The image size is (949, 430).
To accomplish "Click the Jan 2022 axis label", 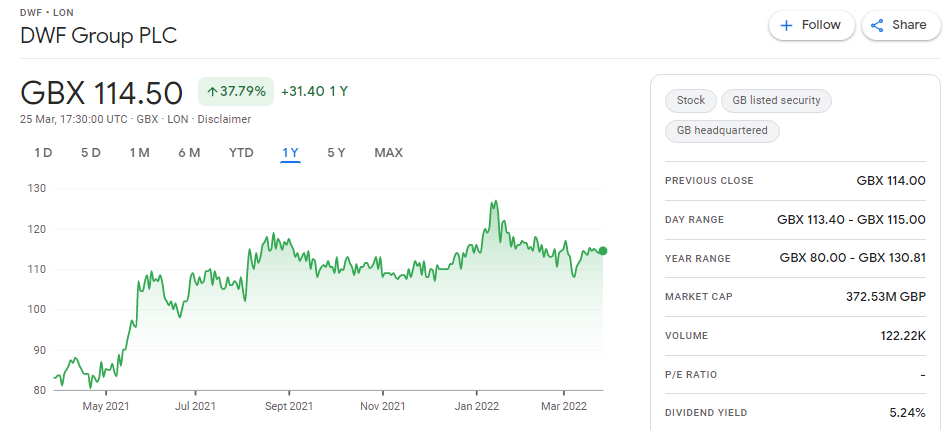I will pyautogui.click(x=476, y=406).
